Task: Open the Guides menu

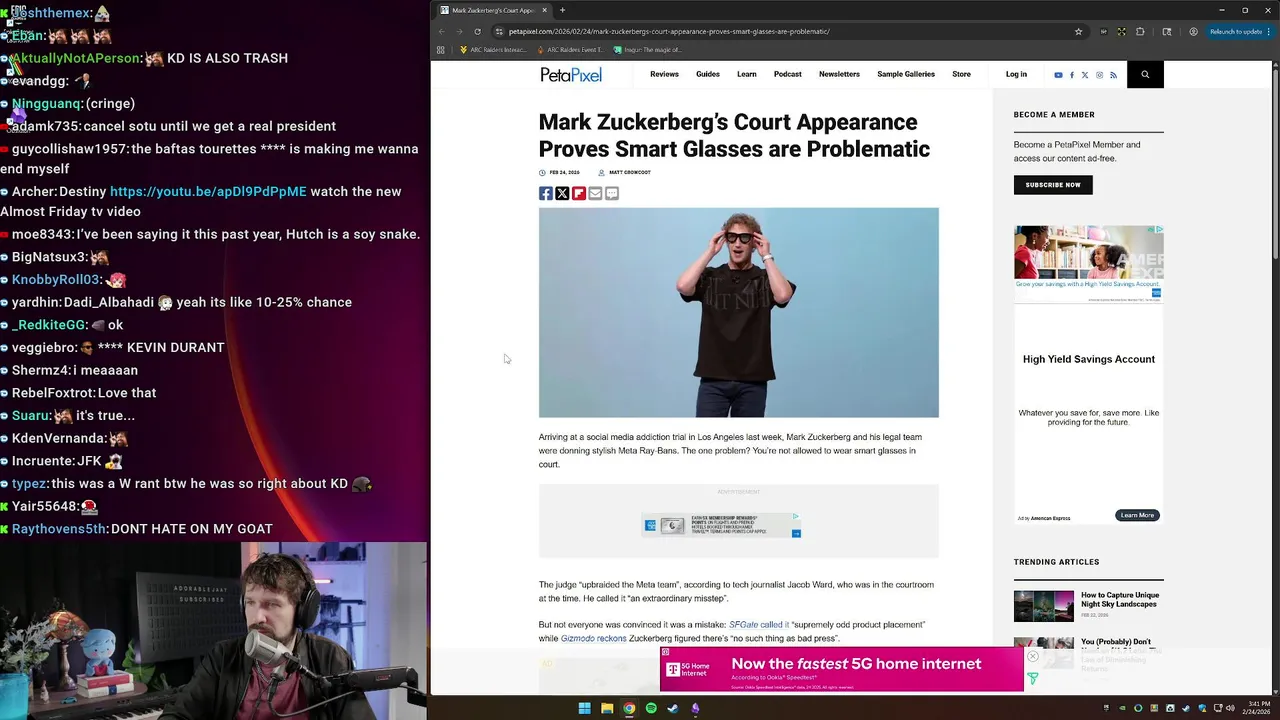Action: coord(708,74)
